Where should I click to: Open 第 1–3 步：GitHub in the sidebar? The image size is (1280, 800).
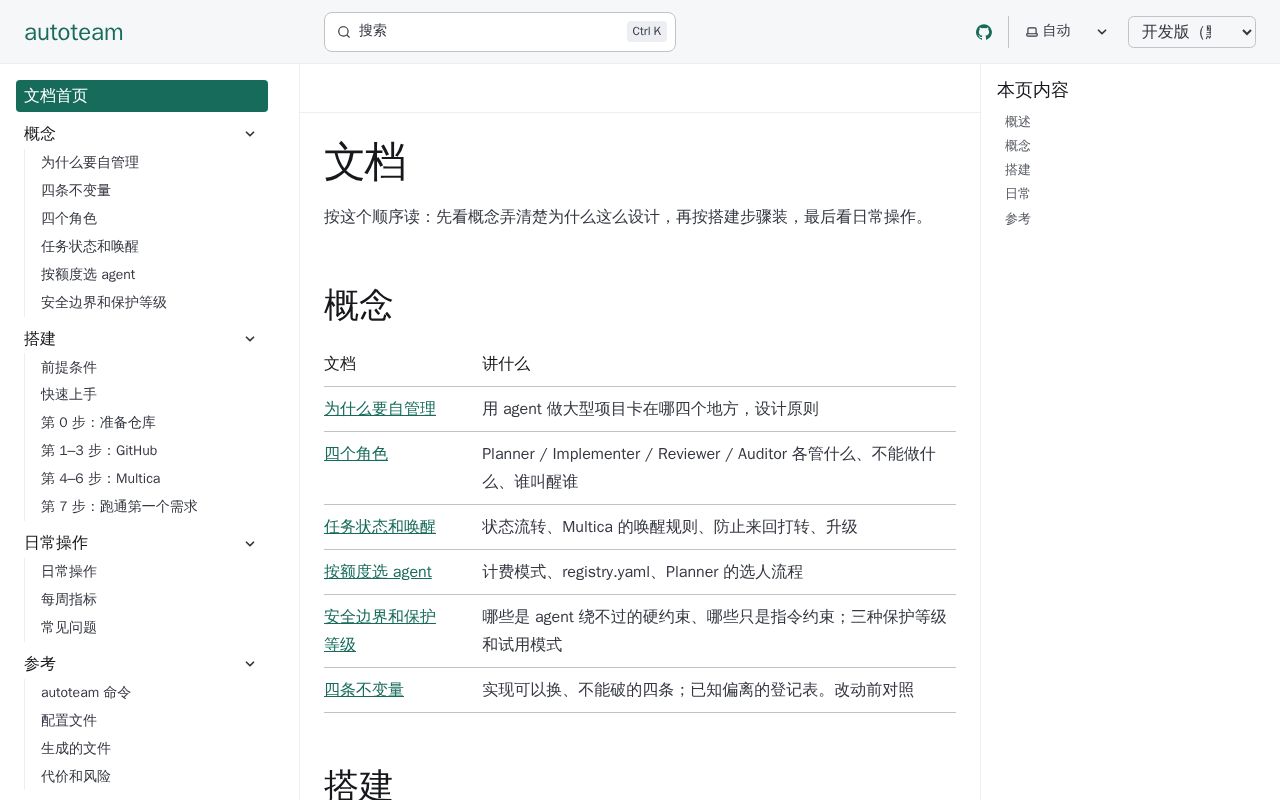tap(99, 450)
